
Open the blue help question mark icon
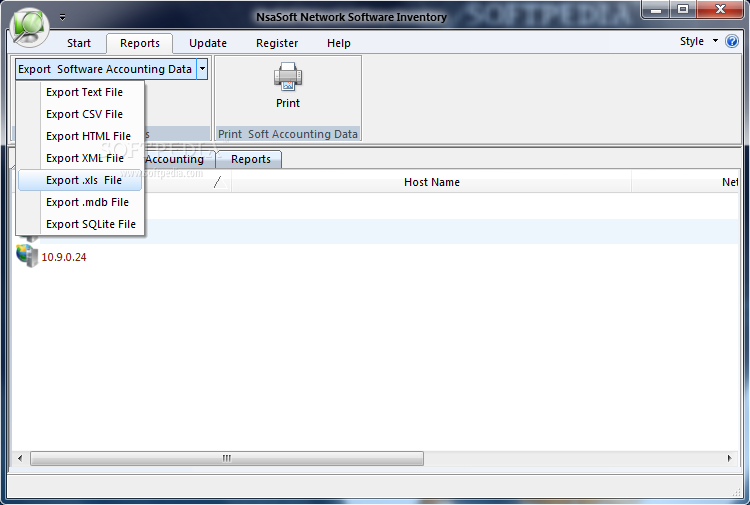pos(732,41)
